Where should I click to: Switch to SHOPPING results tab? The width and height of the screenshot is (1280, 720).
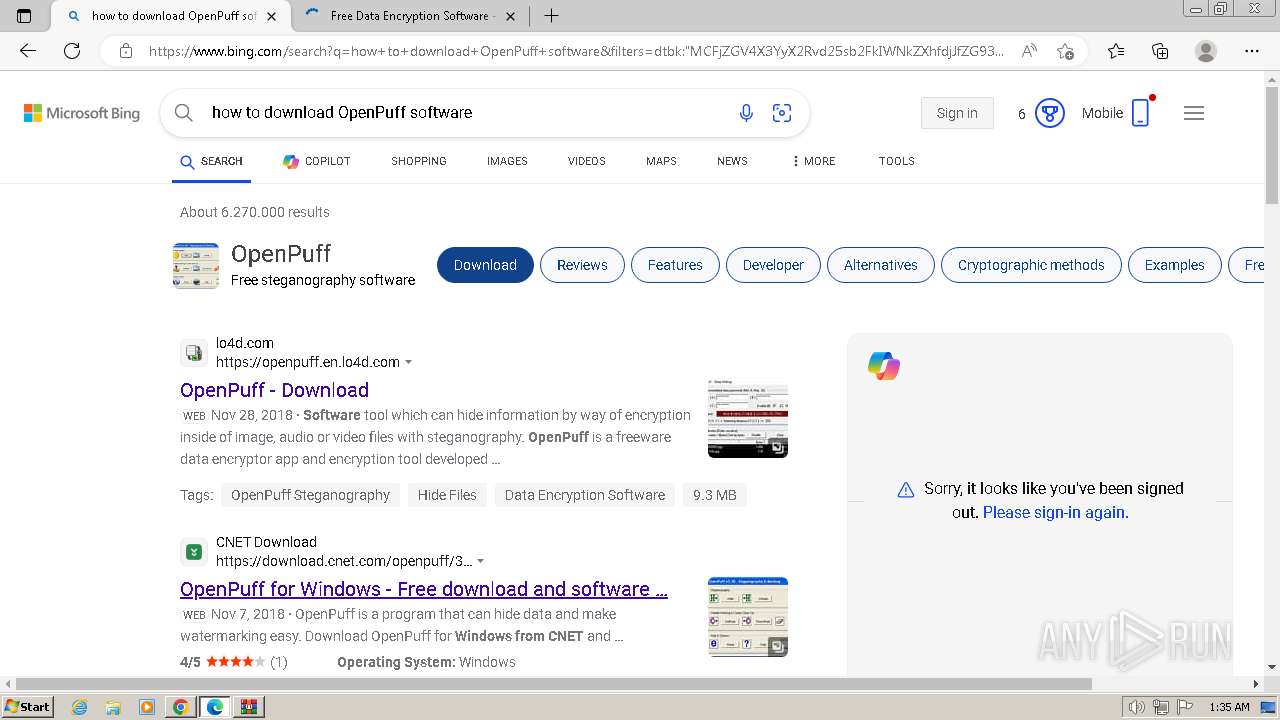[419, 161]
